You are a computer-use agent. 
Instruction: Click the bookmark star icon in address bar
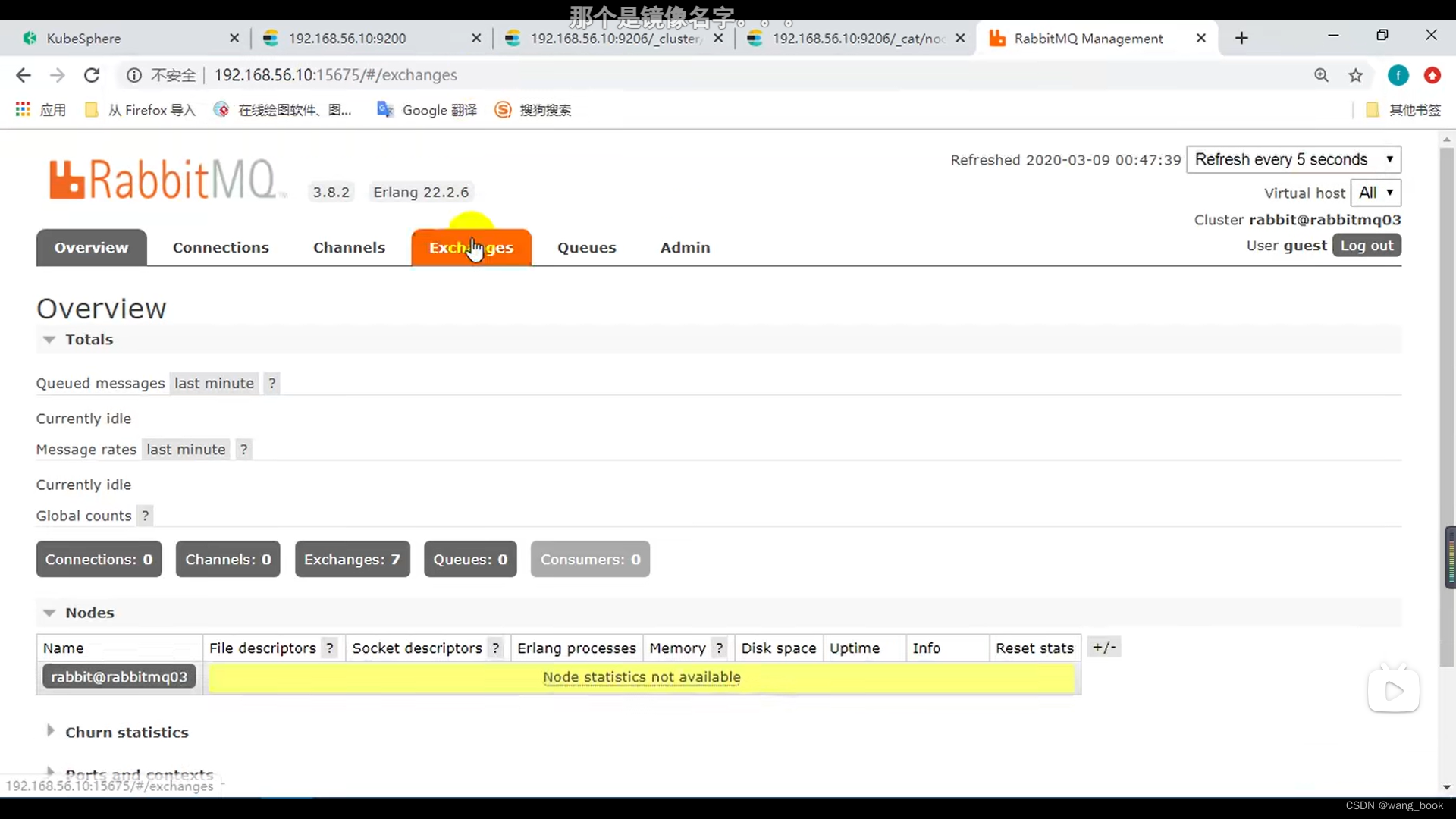click(x=1356, y=75)
